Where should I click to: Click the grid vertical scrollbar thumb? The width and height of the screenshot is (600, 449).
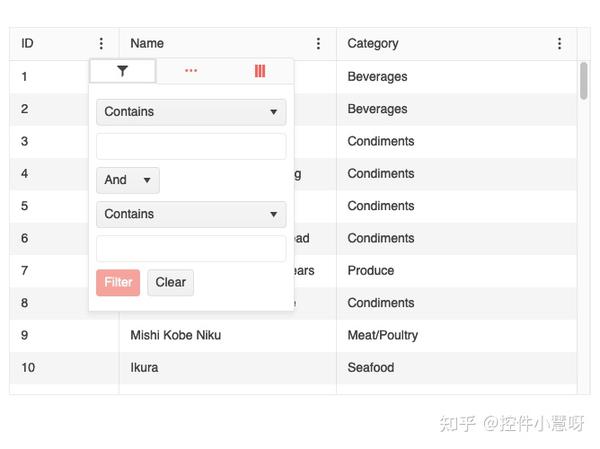[x=583, y=81]
